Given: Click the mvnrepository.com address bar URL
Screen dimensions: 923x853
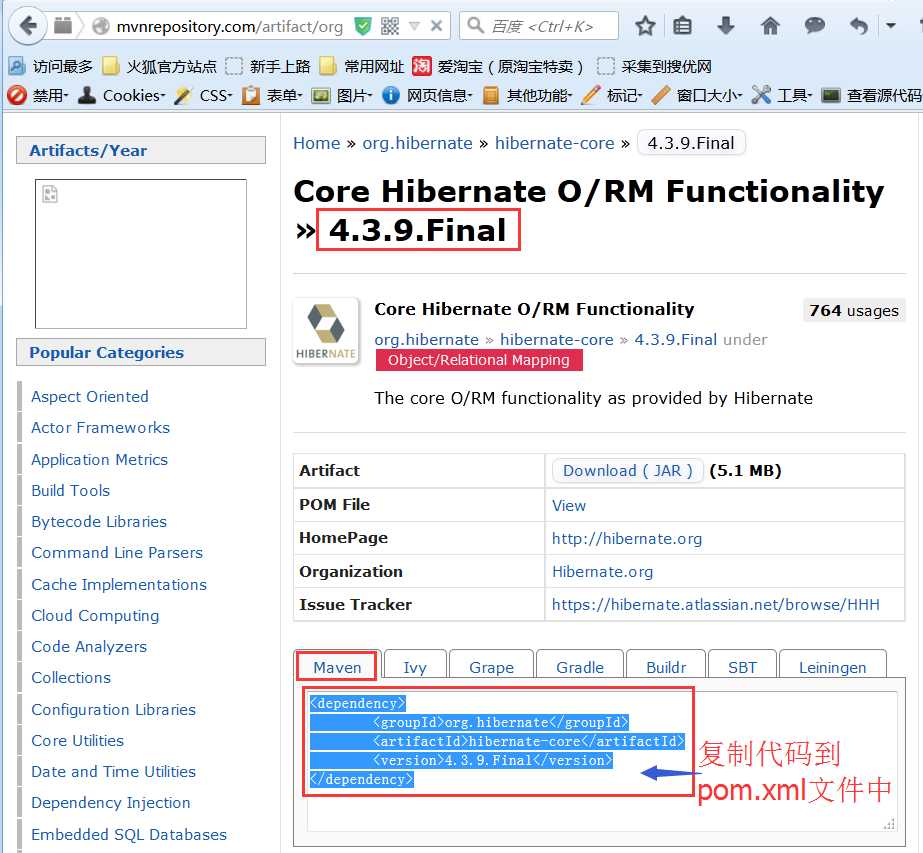Looking at the screenshot, I should (x=230, y=26).
